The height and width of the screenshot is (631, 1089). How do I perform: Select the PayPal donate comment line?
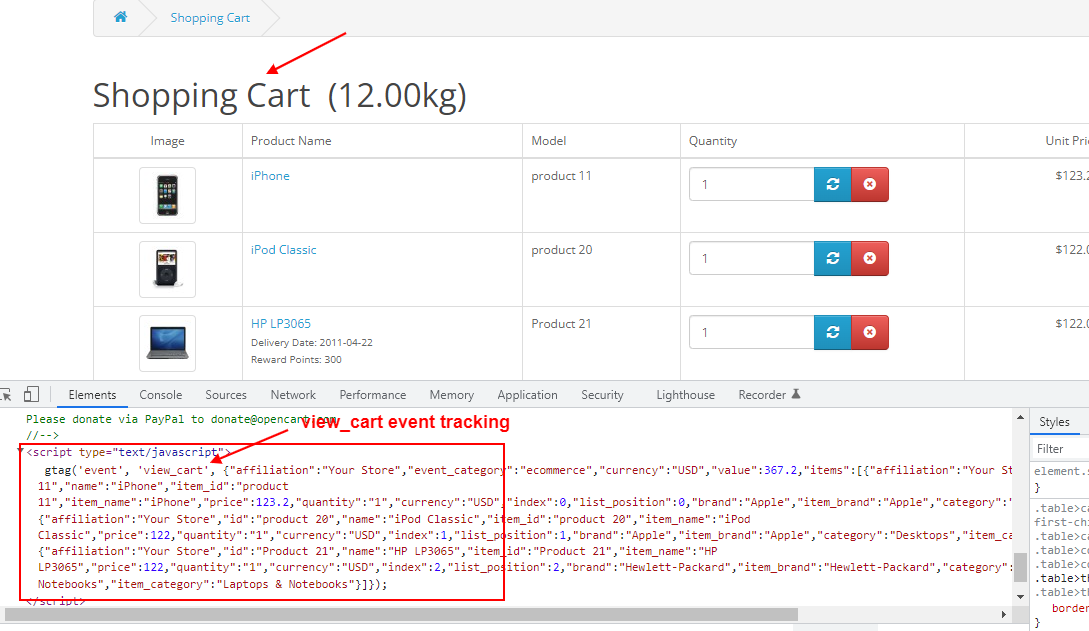(181, 419)
